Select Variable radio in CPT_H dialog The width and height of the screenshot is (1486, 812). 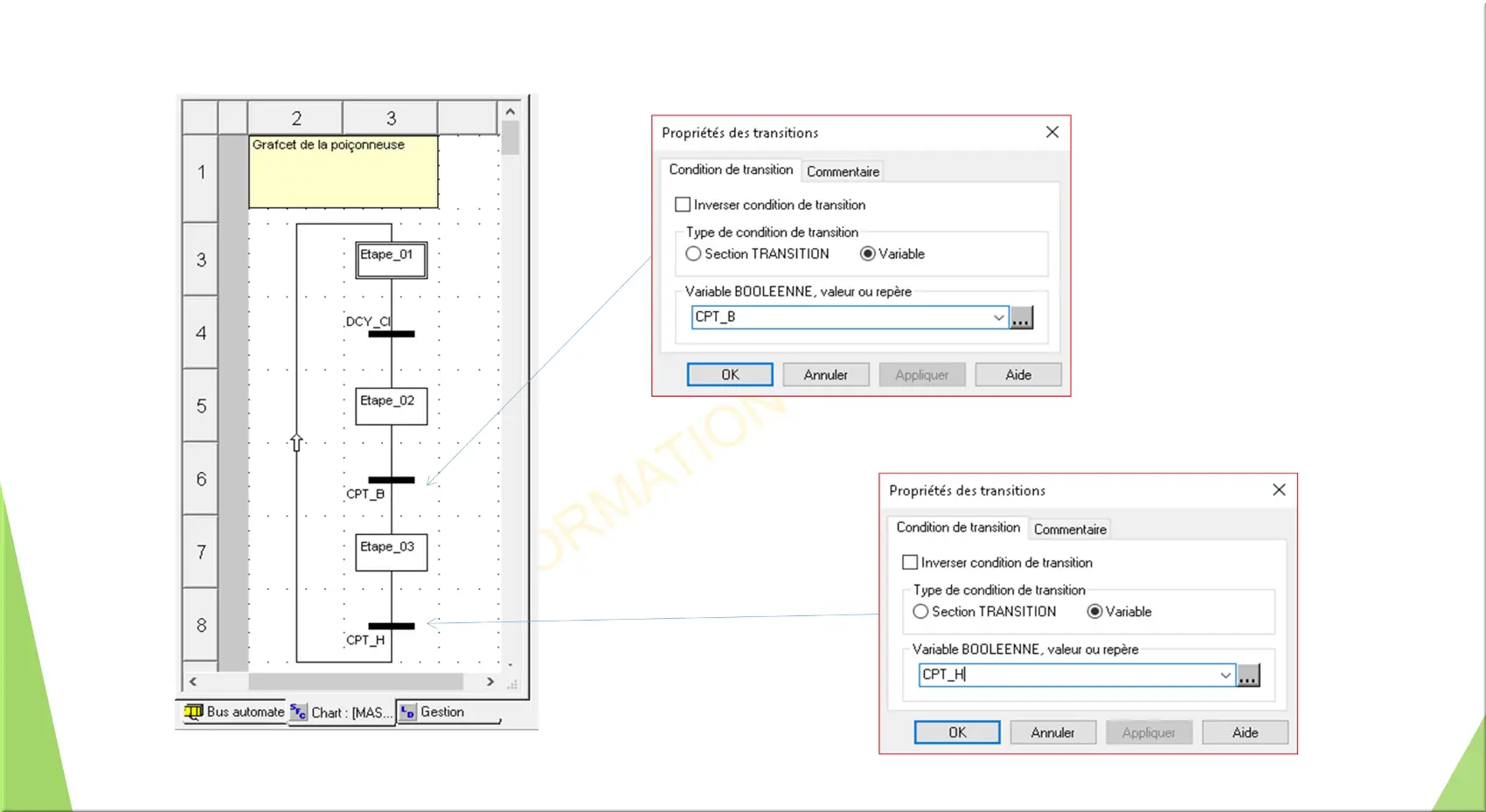pyautogui.click(x=1094, y=612)
